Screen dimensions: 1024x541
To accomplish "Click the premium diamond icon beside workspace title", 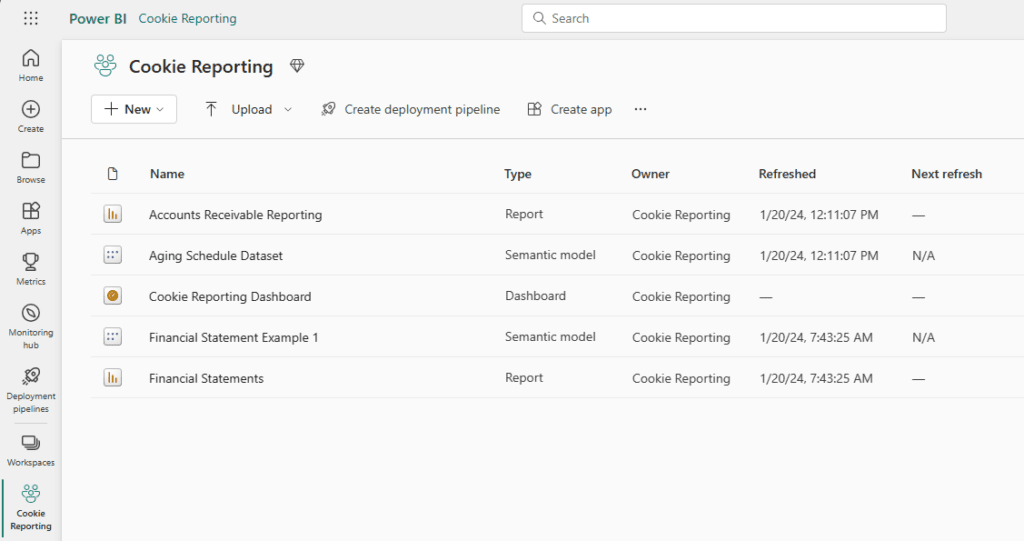I will 297,66.
